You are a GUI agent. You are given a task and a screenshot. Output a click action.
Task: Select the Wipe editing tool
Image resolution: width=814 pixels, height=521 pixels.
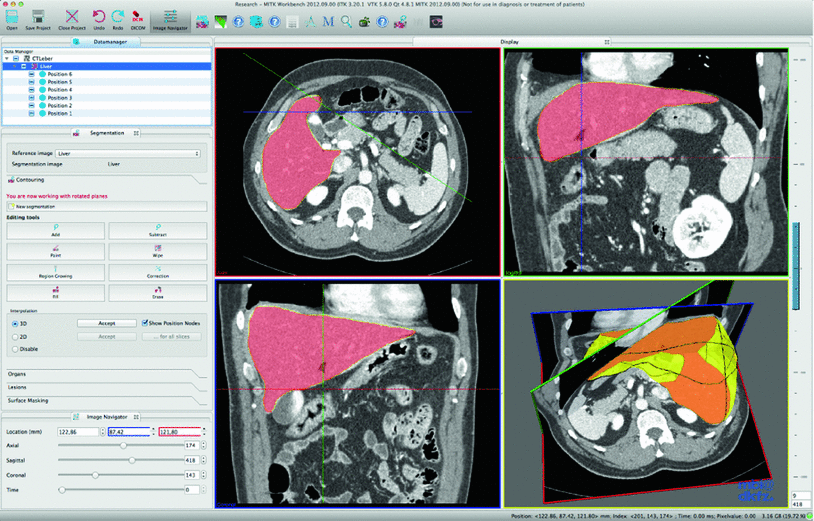point(158,252)
